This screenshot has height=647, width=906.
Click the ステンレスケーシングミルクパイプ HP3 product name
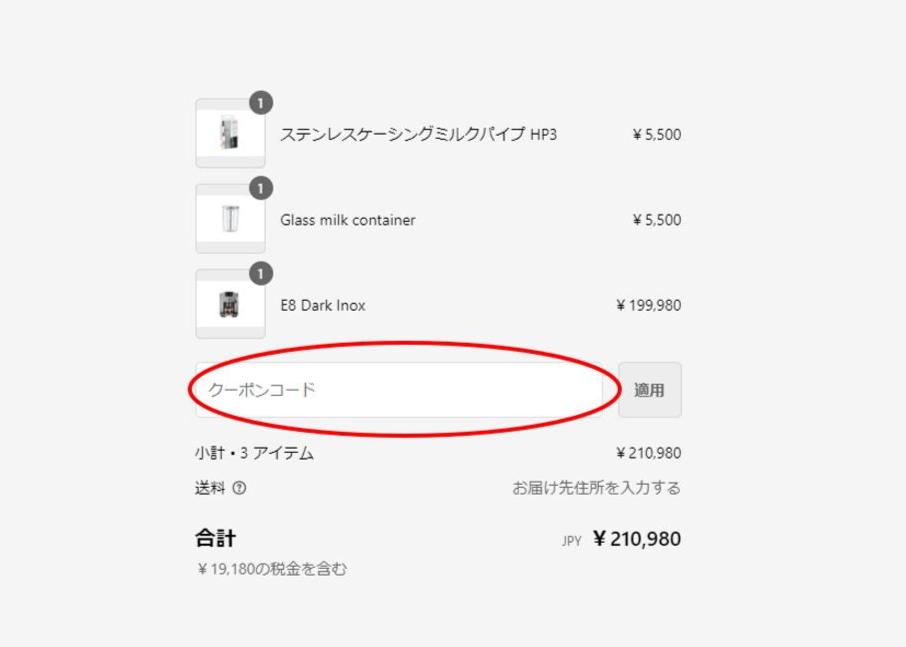point(418,134)
